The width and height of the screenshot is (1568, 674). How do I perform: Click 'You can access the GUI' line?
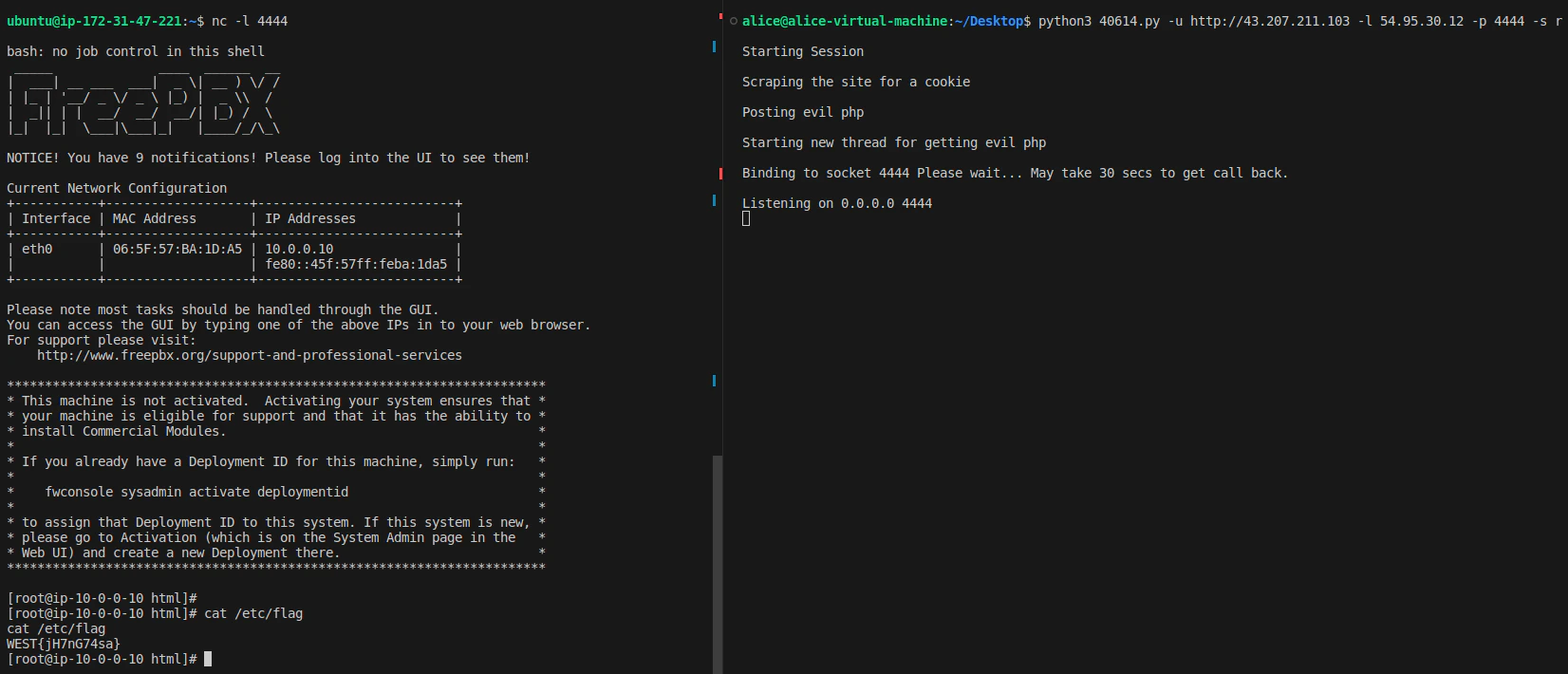click(x=299, y=325)
